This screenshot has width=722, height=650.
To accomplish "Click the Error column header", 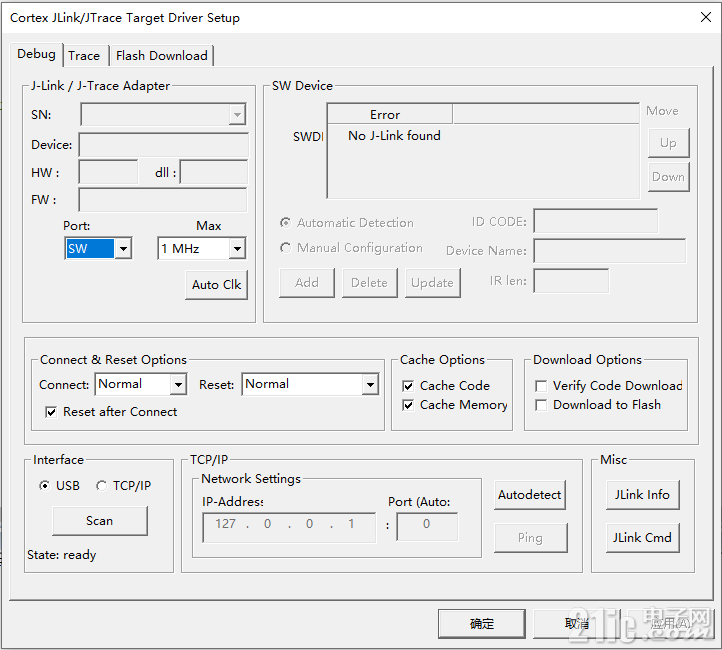I will (390, 114).
